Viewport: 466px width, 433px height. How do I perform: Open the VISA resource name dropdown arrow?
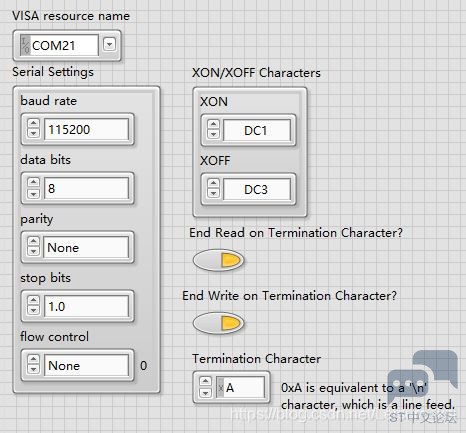coord(109,44)
